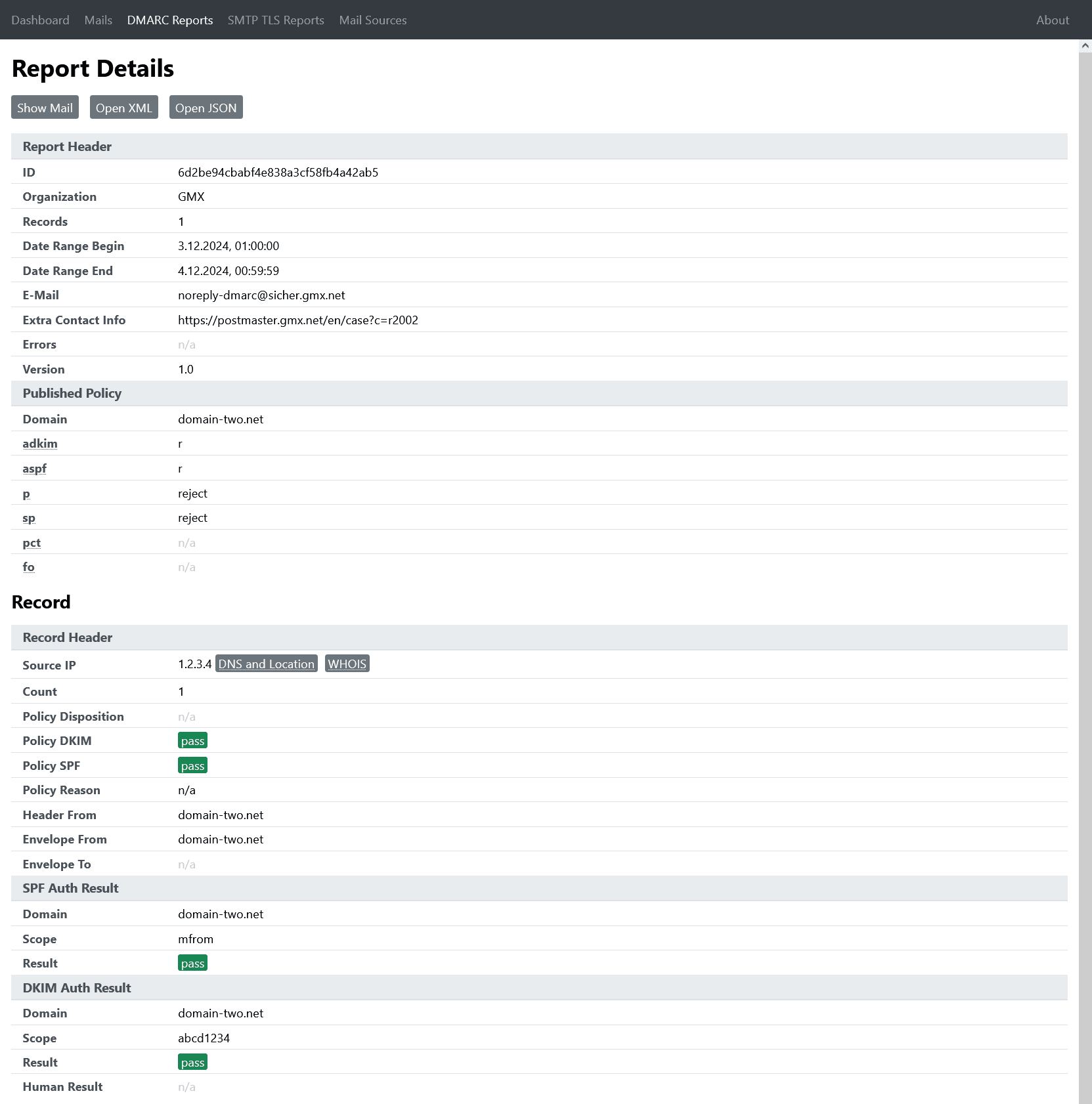Select DMARC Reports in navigation bar
1092x1104 pixels.
pos(170,20)
